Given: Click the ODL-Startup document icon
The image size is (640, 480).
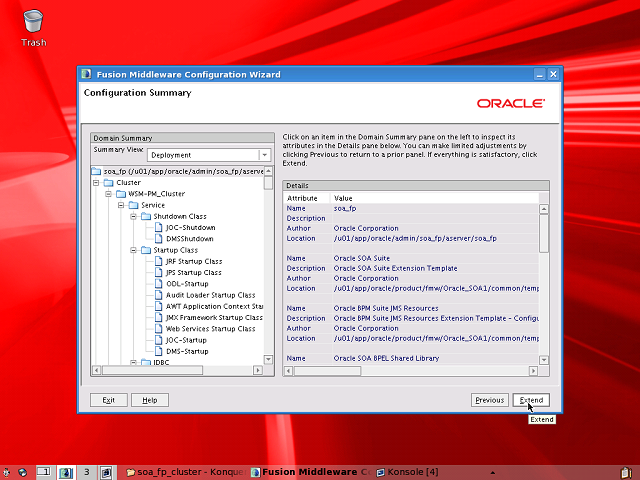Looking at the screenshot, I should coord(159,284).
